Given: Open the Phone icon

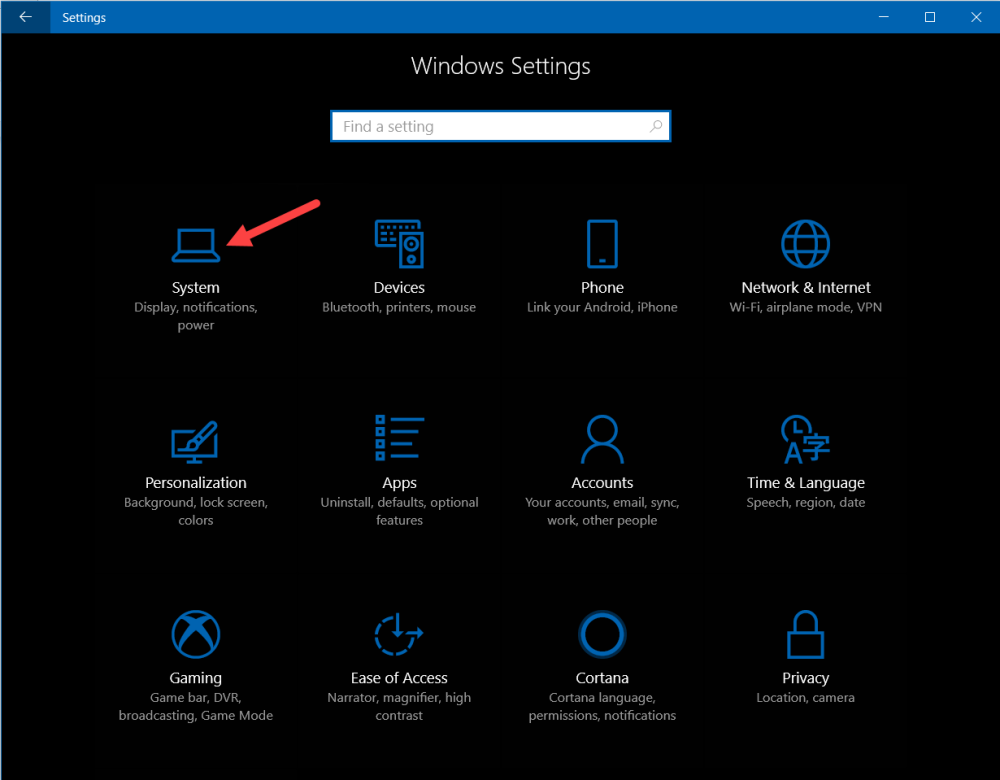Looking at the screenshot, I should (x=602, y=244).
